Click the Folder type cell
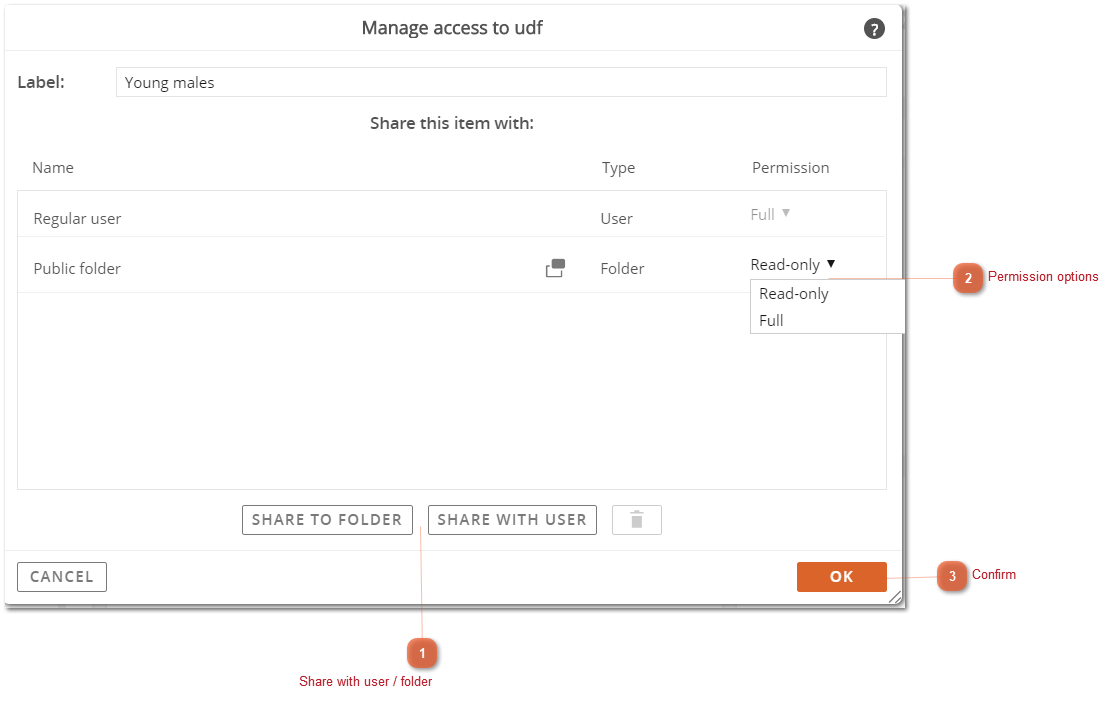The image size is (1115, 705). pyautogui.click(x=622, y=269)
